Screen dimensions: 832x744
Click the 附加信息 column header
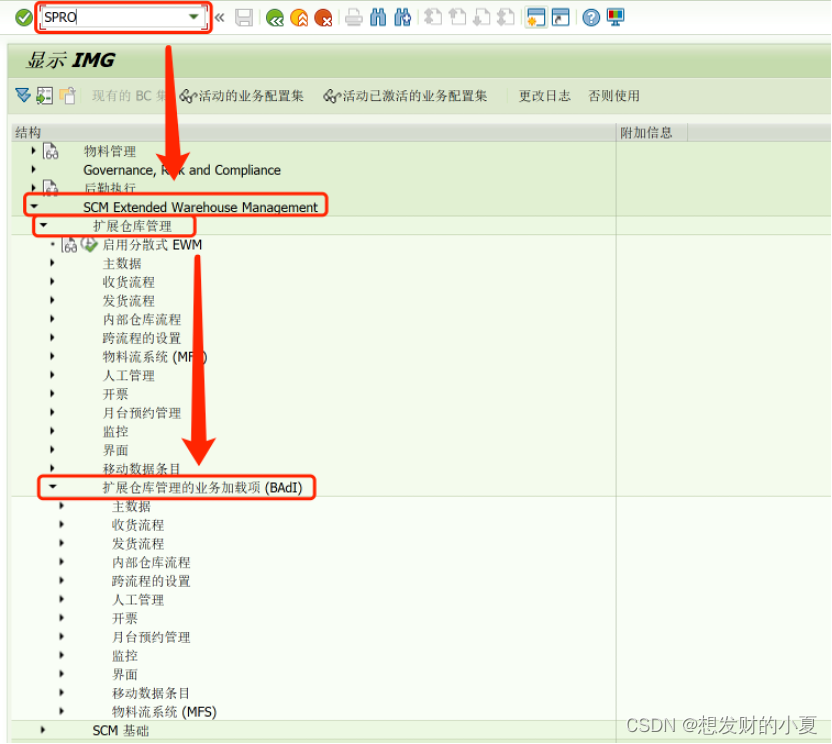pos(653,132)
